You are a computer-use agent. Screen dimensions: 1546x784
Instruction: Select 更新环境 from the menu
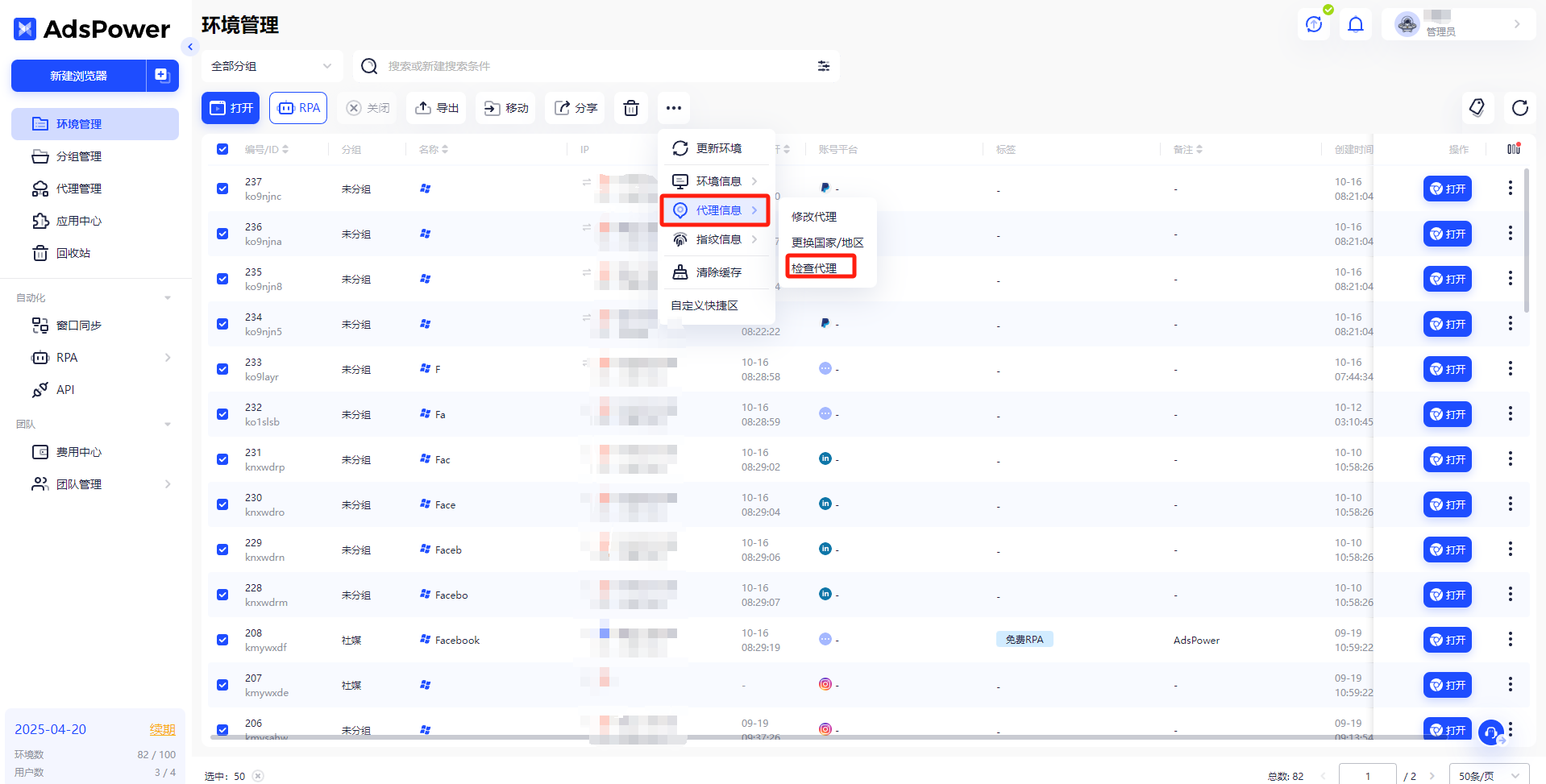pyautogui.click(x=717, y=148)
